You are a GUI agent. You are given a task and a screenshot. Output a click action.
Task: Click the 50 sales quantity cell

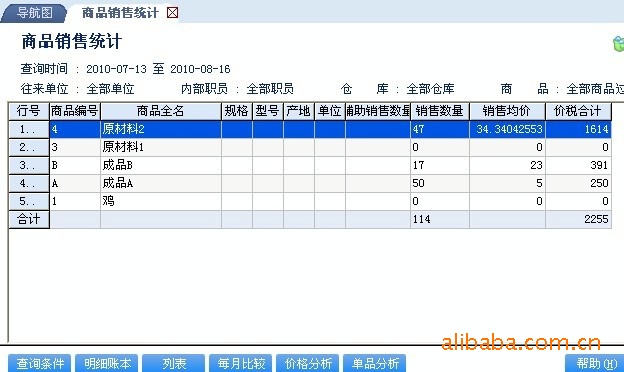pos(440,183)
